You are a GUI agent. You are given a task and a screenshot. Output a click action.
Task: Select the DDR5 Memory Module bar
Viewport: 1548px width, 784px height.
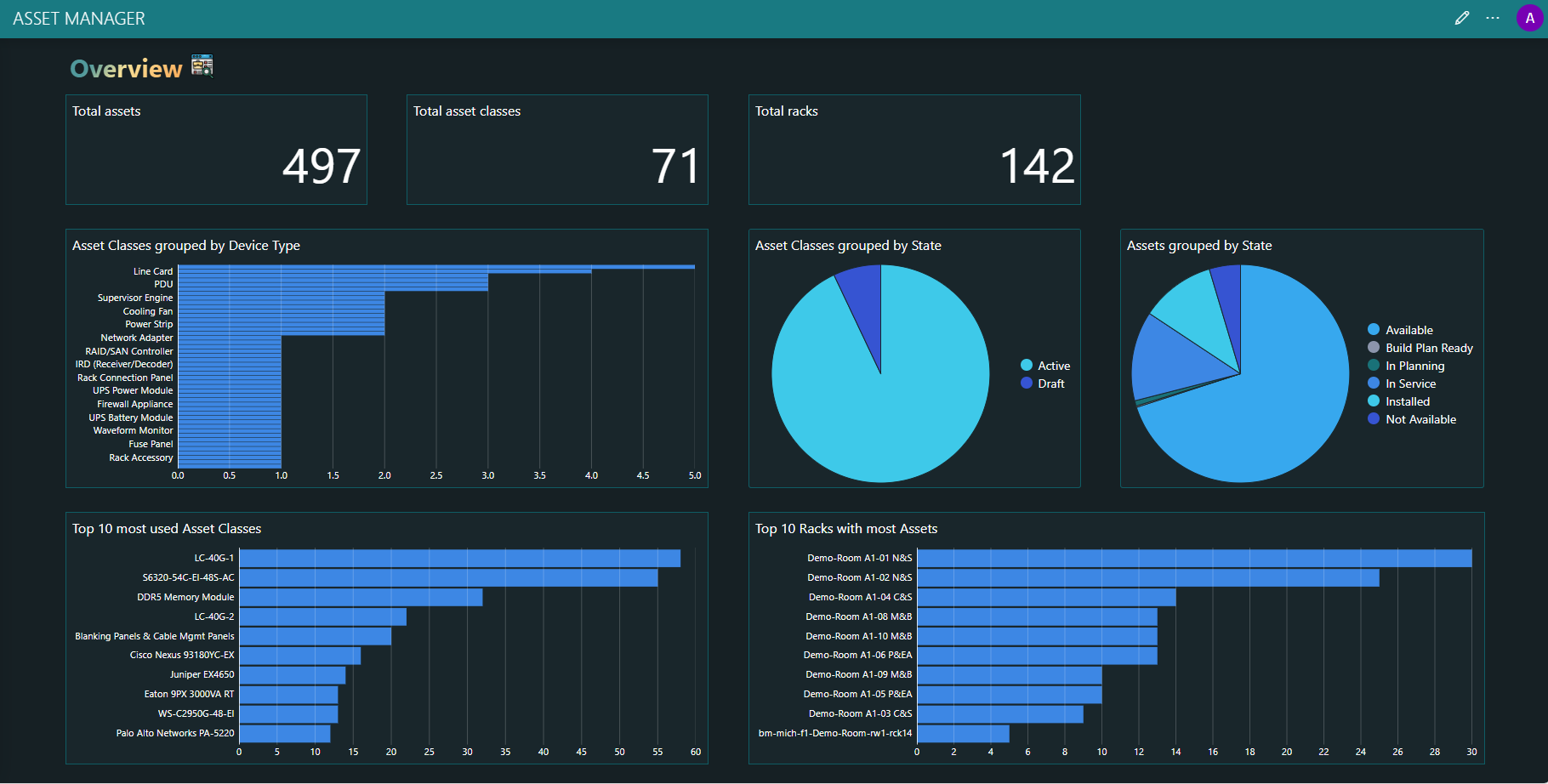pyautogui.click(x=361, y=598)
